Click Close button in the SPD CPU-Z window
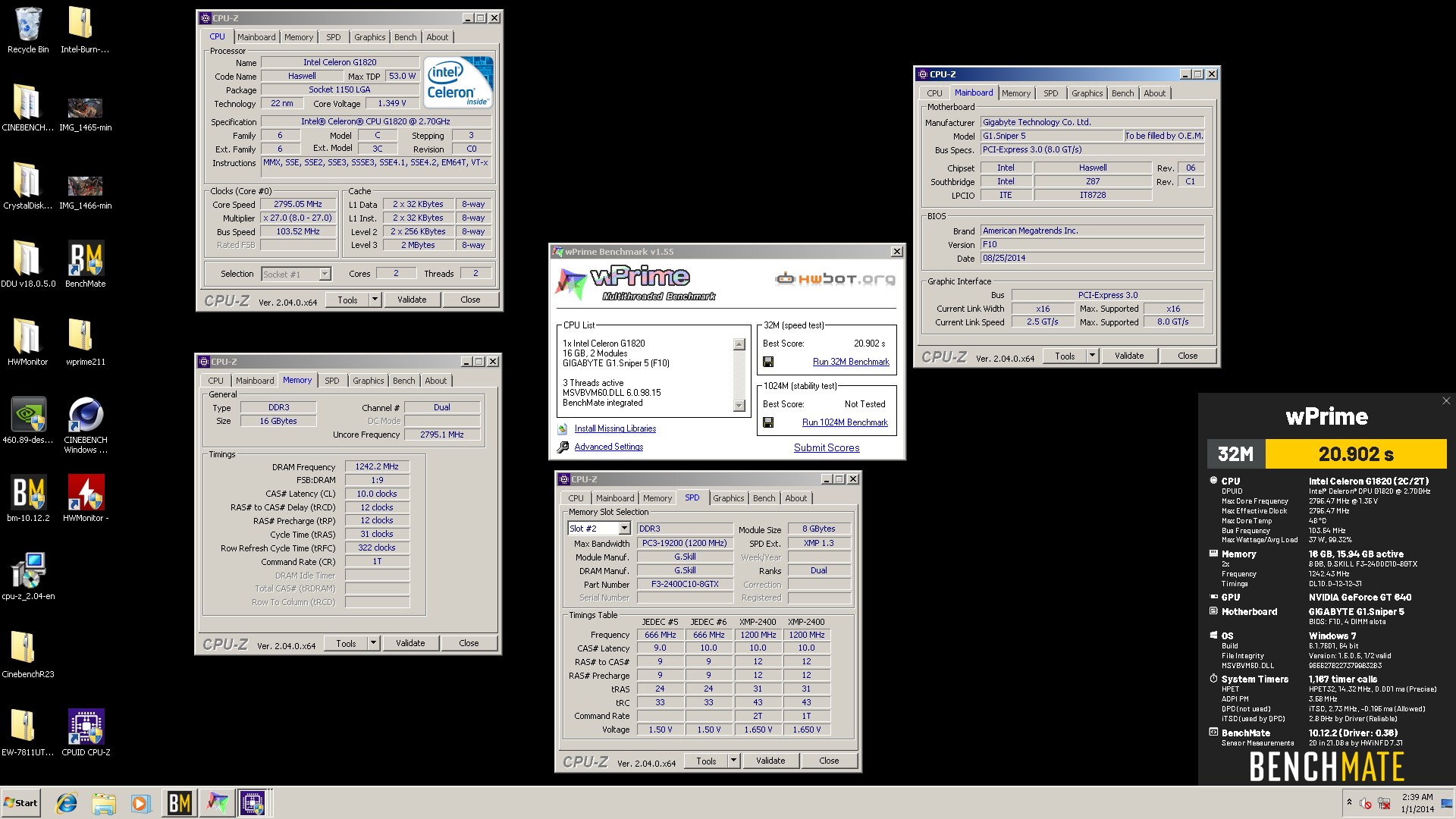 click(x=829, y=761)
